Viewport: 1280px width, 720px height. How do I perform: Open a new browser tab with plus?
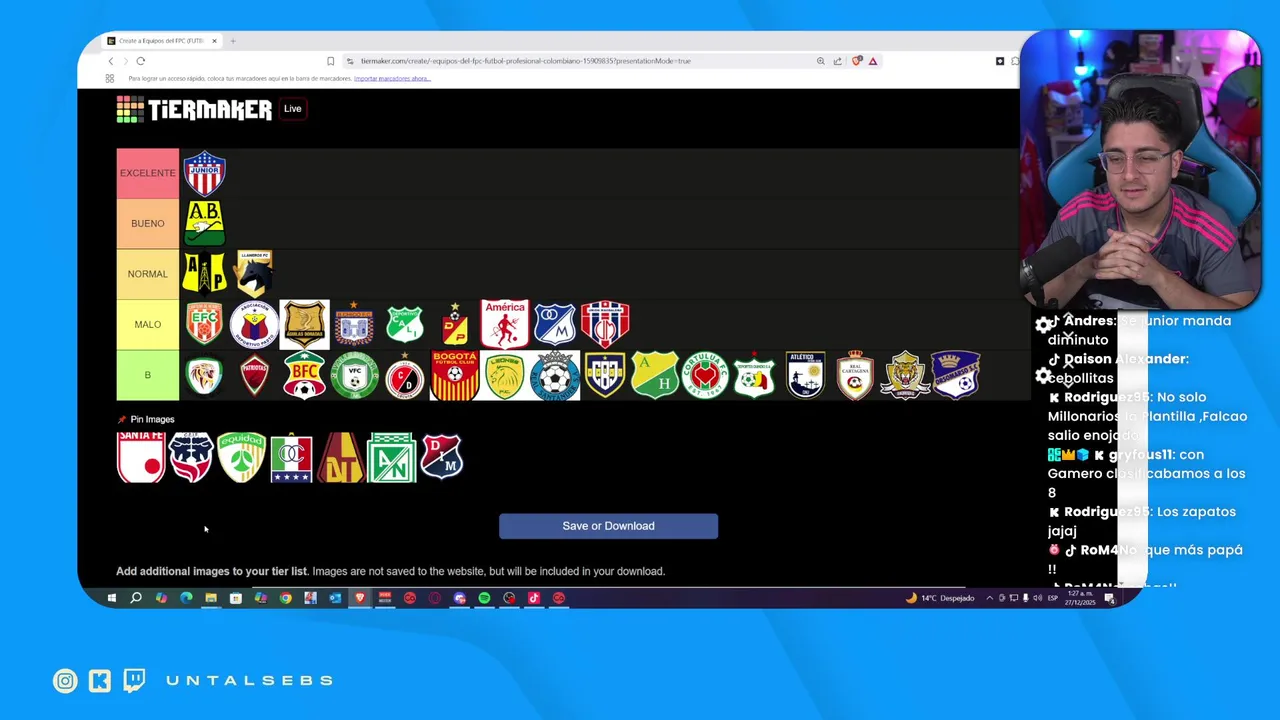[x=233, y=41]
